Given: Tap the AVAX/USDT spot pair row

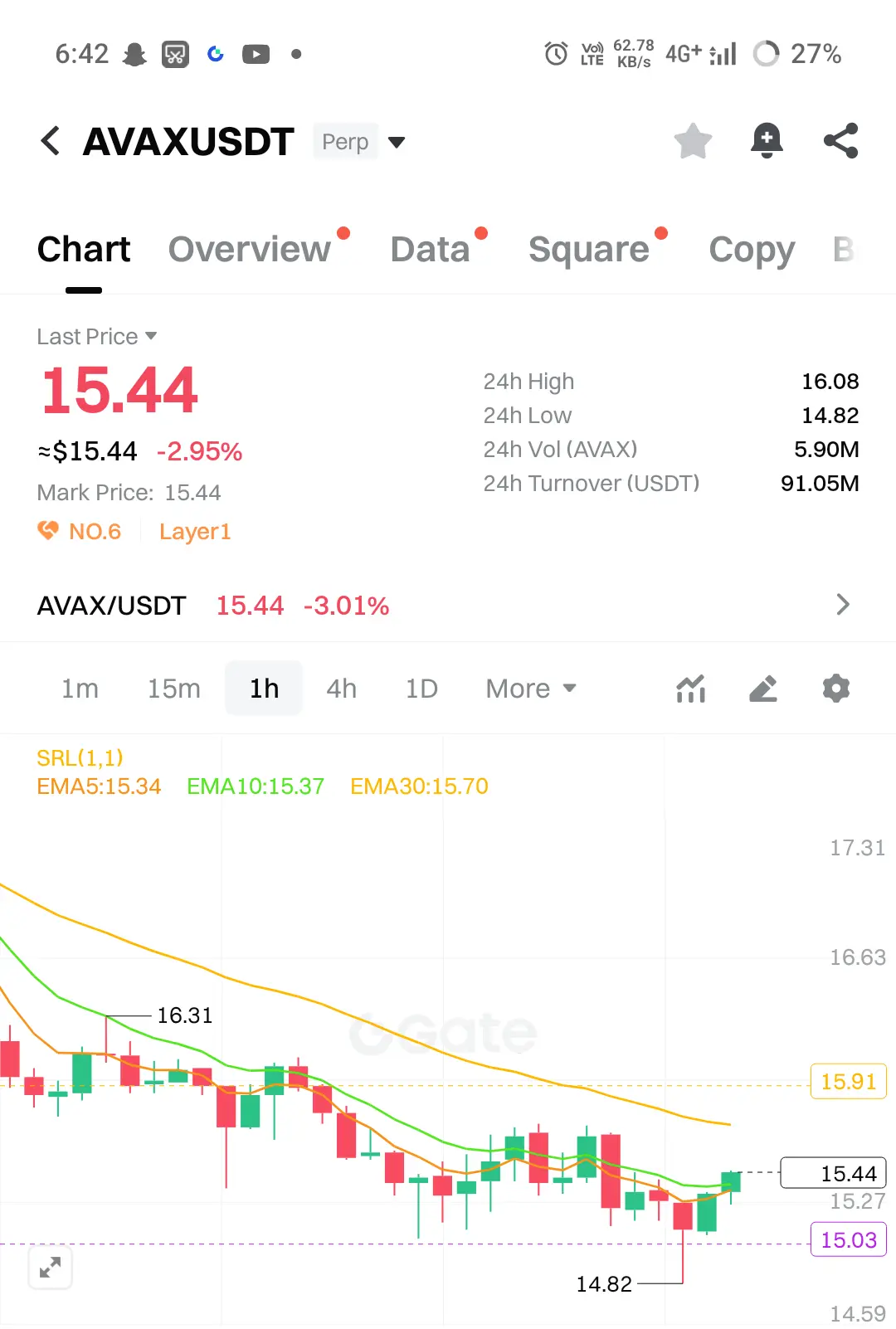Looking at the screenshot, I should click(x=448, y=605).
